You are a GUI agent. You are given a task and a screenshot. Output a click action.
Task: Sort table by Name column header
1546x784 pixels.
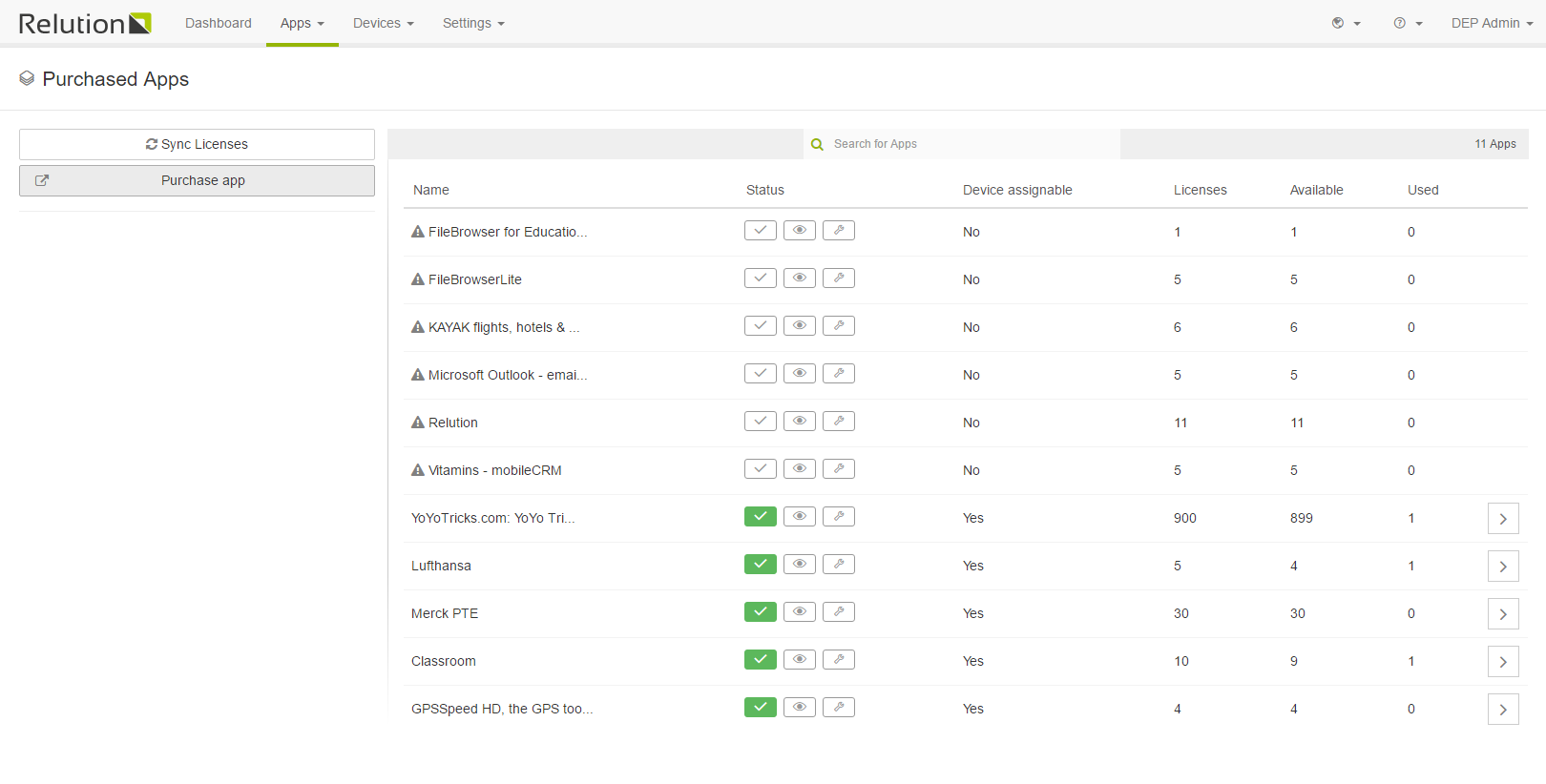click(x=431, y=190)
